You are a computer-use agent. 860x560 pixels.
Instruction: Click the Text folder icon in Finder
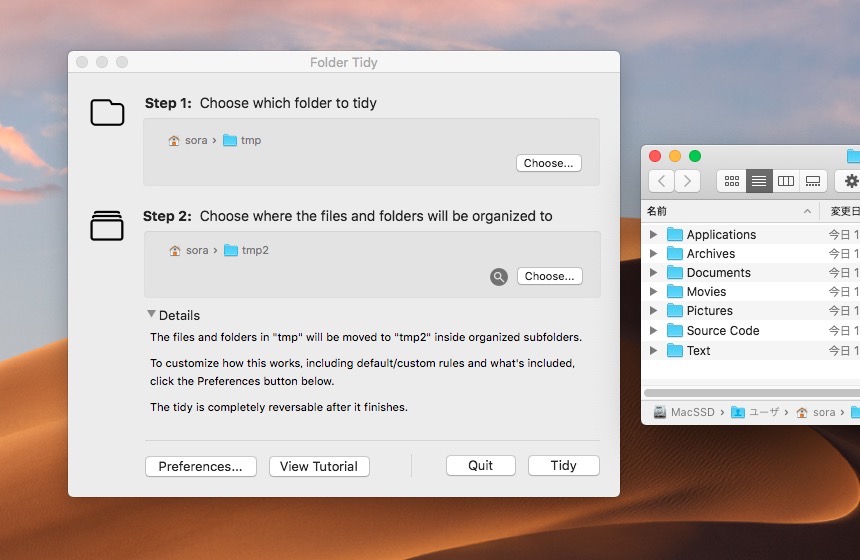coord(675,350)
